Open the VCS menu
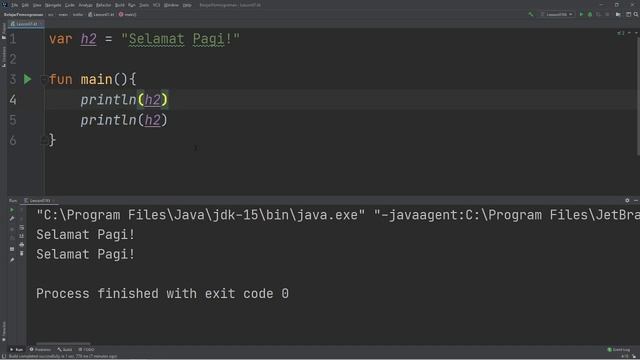Image resolution: width=640 pixels, height=360 pixels. tap(156, 5)
